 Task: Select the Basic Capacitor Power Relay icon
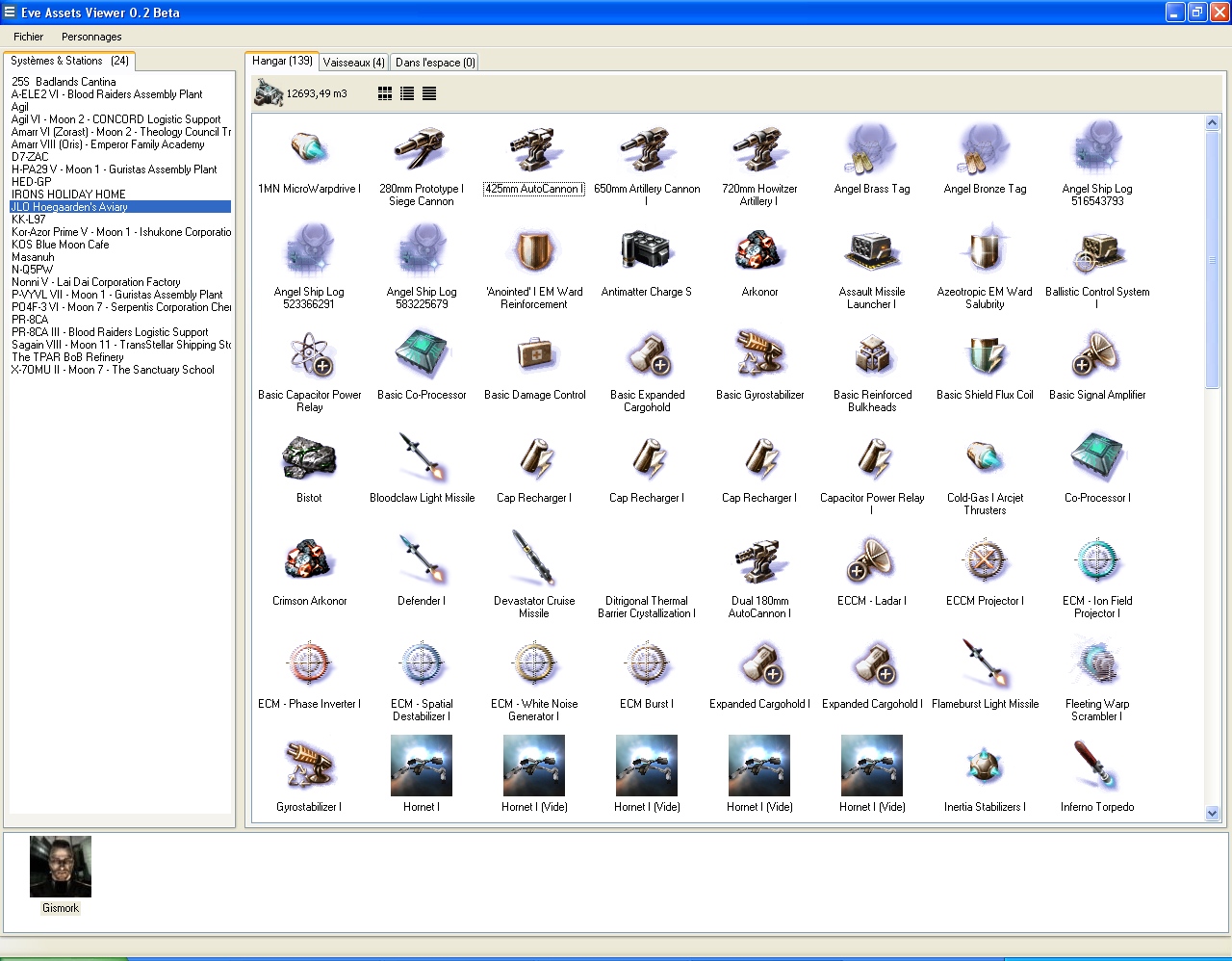[x=309, y=355]
